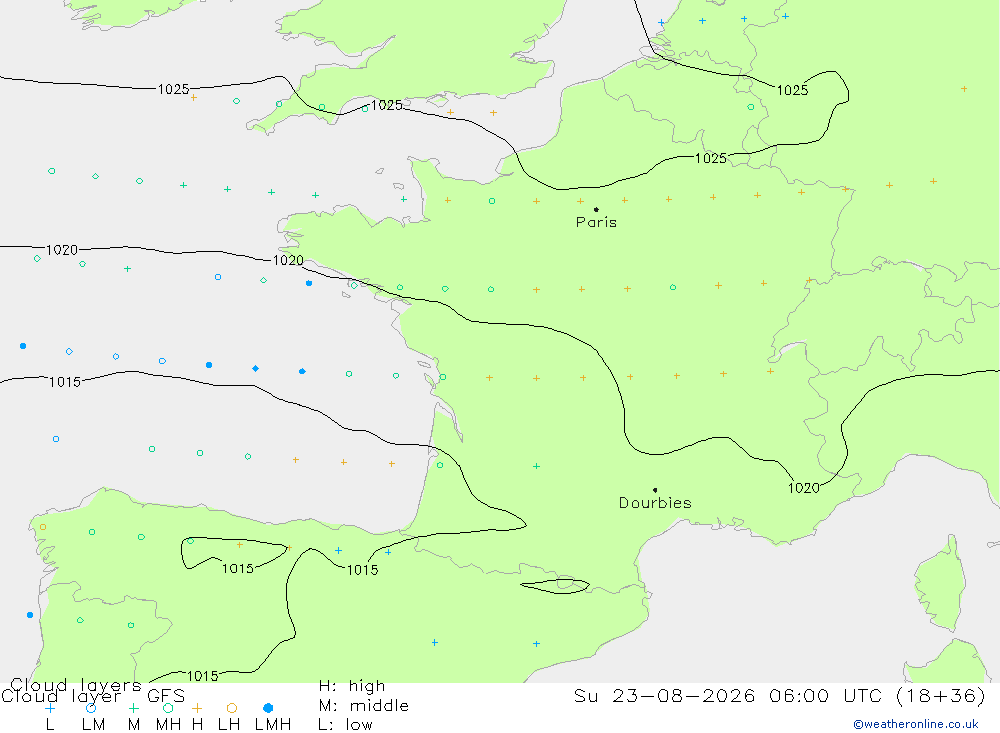Click the GFS model label
This screenshot has height=733, width=1000.
[166, 696]
